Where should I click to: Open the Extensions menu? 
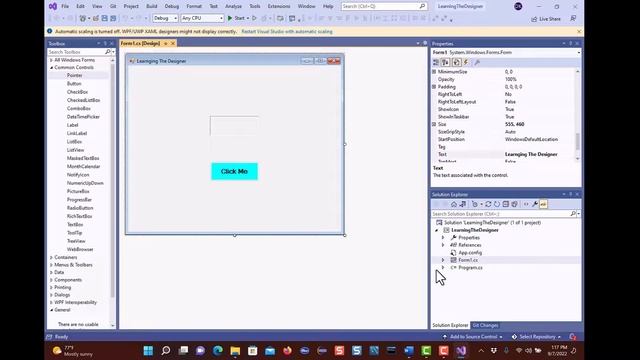pos(279,7)
